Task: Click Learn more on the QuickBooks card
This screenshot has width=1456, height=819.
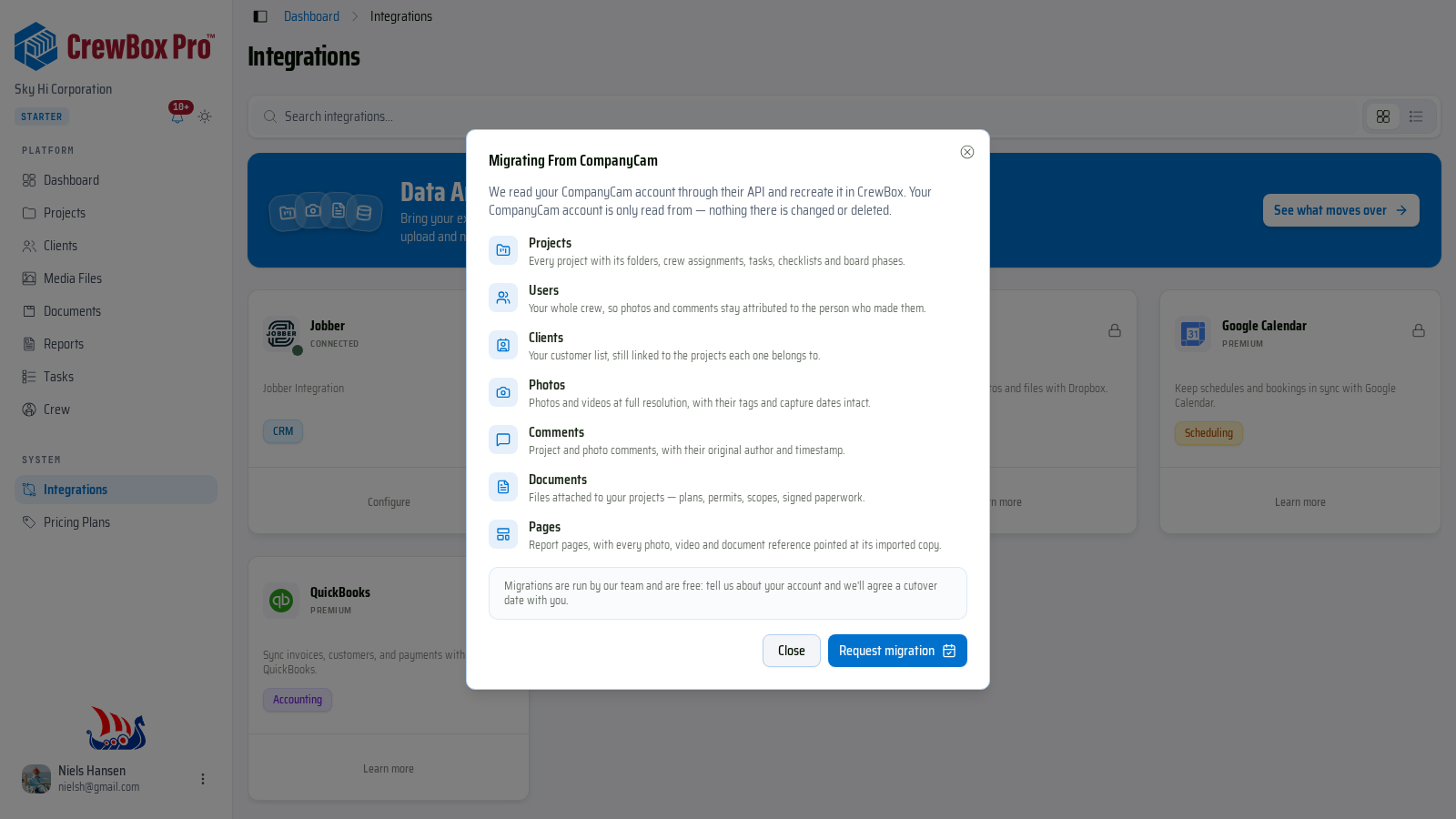Action: (389, 769)
